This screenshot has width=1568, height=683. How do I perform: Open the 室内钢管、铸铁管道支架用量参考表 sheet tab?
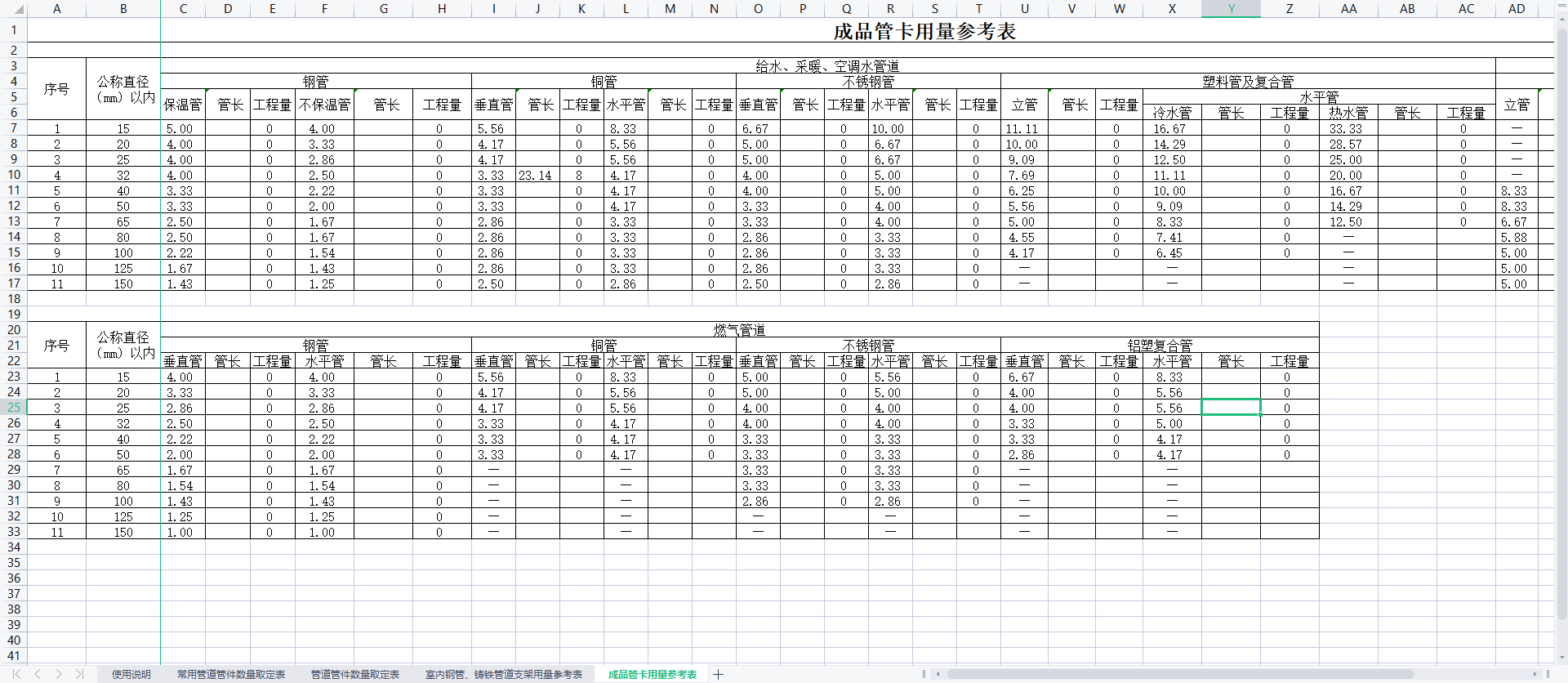point(504,674)
